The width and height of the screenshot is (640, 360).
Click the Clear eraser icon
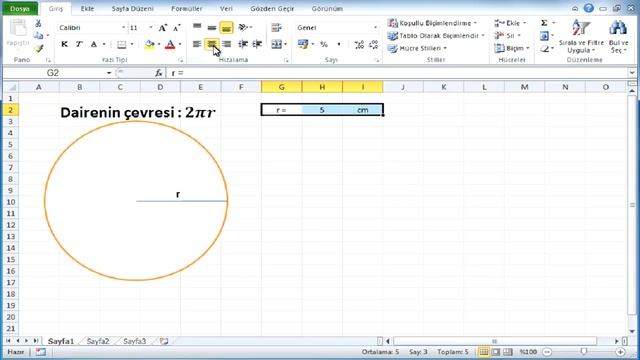[x=544, y=49]
